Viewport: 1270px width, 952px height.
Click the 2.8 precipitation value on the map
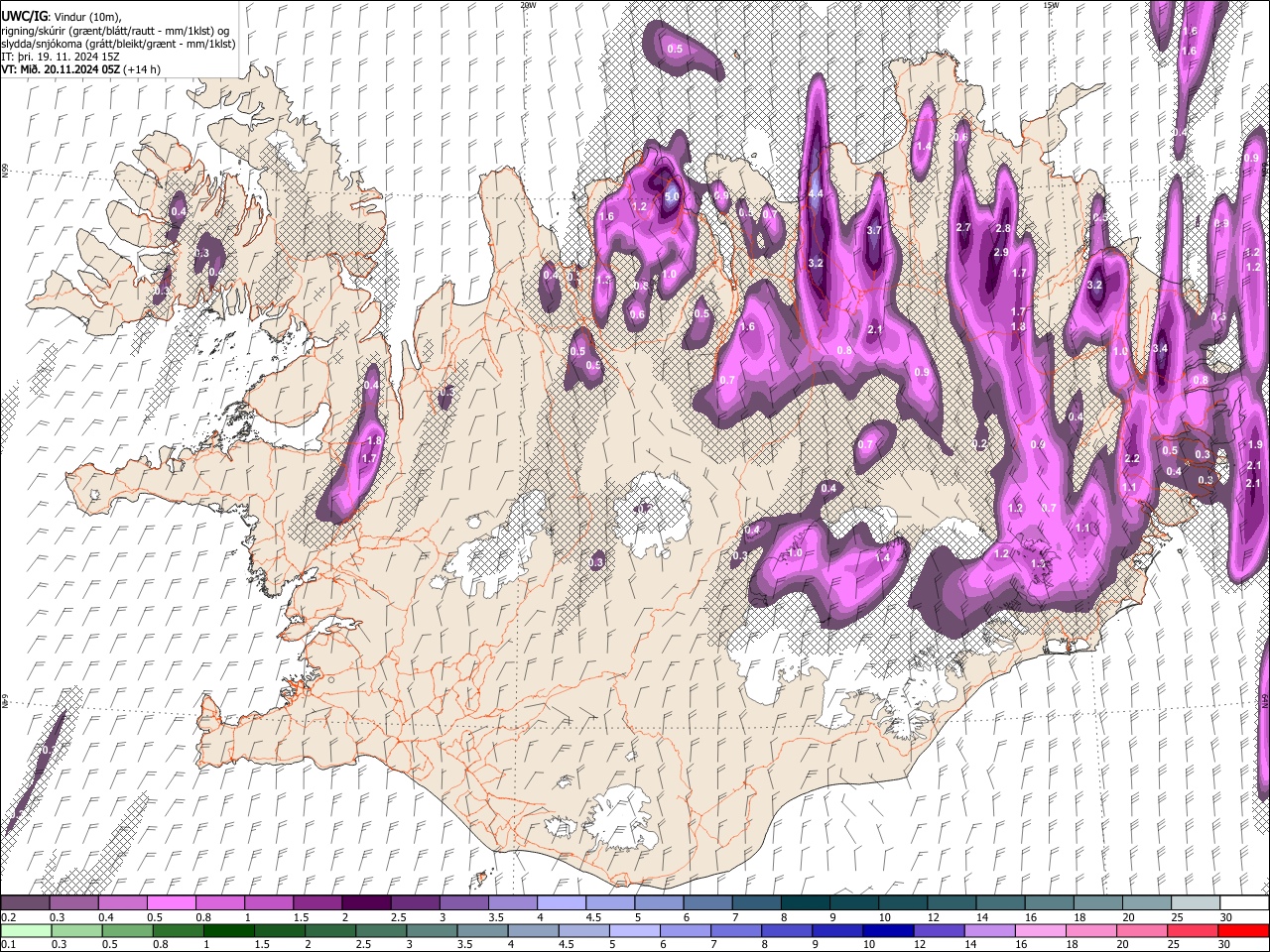click(1002, 228)
